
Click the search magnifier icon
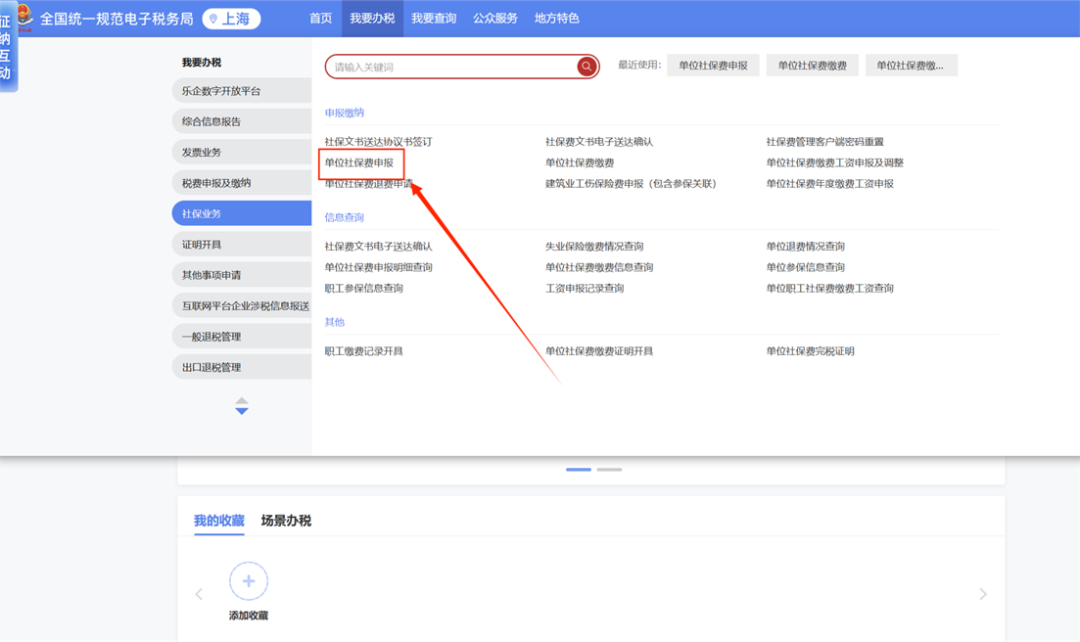[586, 66]
